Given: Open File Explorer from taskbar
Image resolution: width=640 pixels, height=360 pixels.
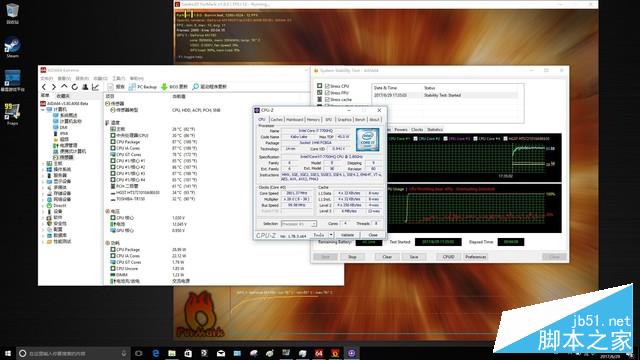Looking at the screenshot, I should point(172,353).
